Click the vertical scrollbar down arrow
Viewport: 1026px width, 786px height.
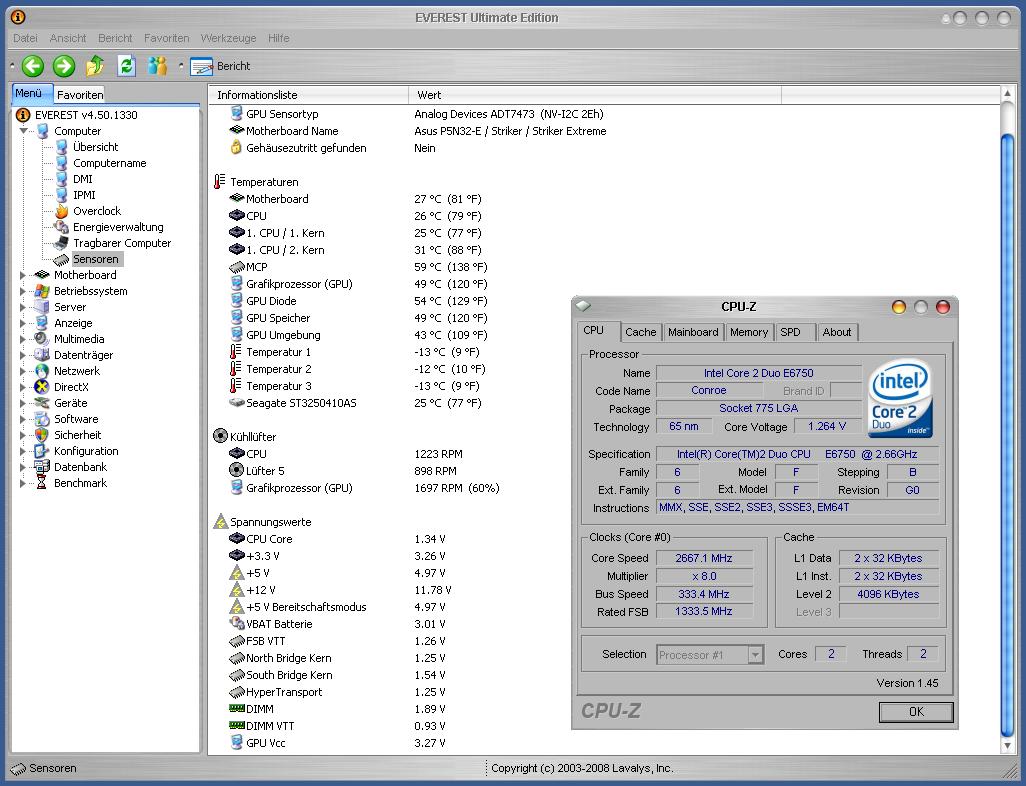coord(1008,746)
